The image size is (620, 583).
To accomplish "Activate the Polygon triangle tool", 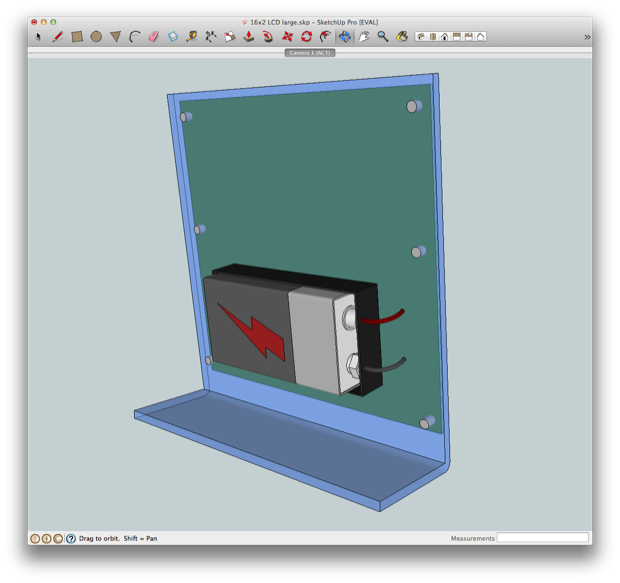I will [x=115, y=37].
